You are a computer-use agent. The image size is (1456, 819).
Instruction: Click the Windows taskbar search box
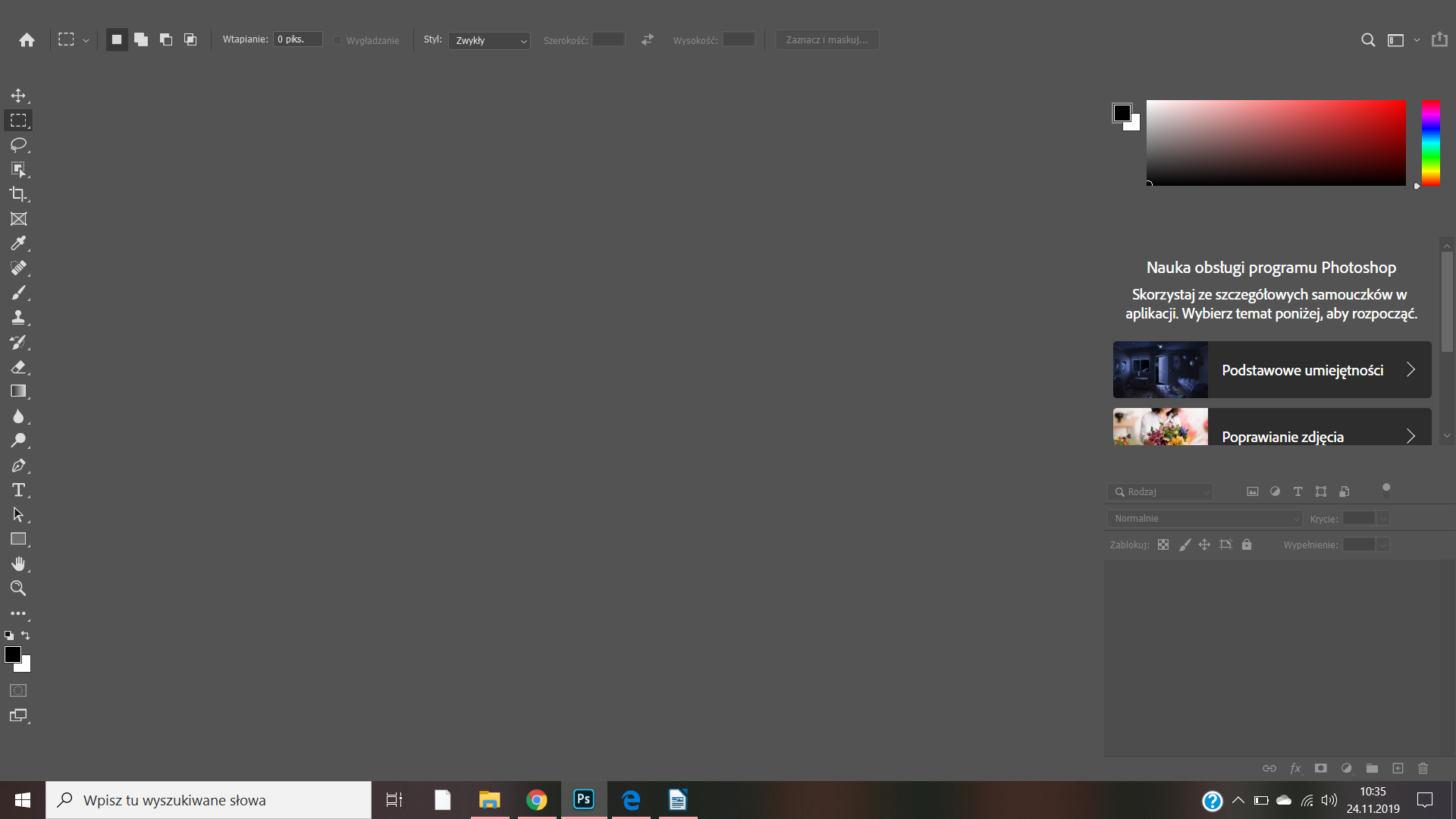pyautogui.click(x=209, y=800)
